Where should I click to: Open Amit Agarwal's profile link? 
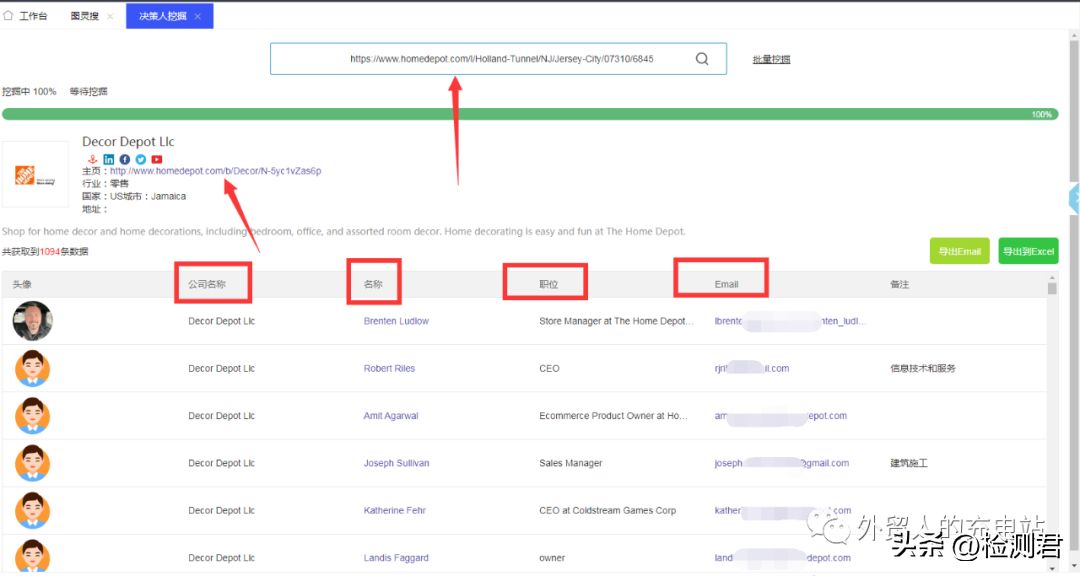391,416
